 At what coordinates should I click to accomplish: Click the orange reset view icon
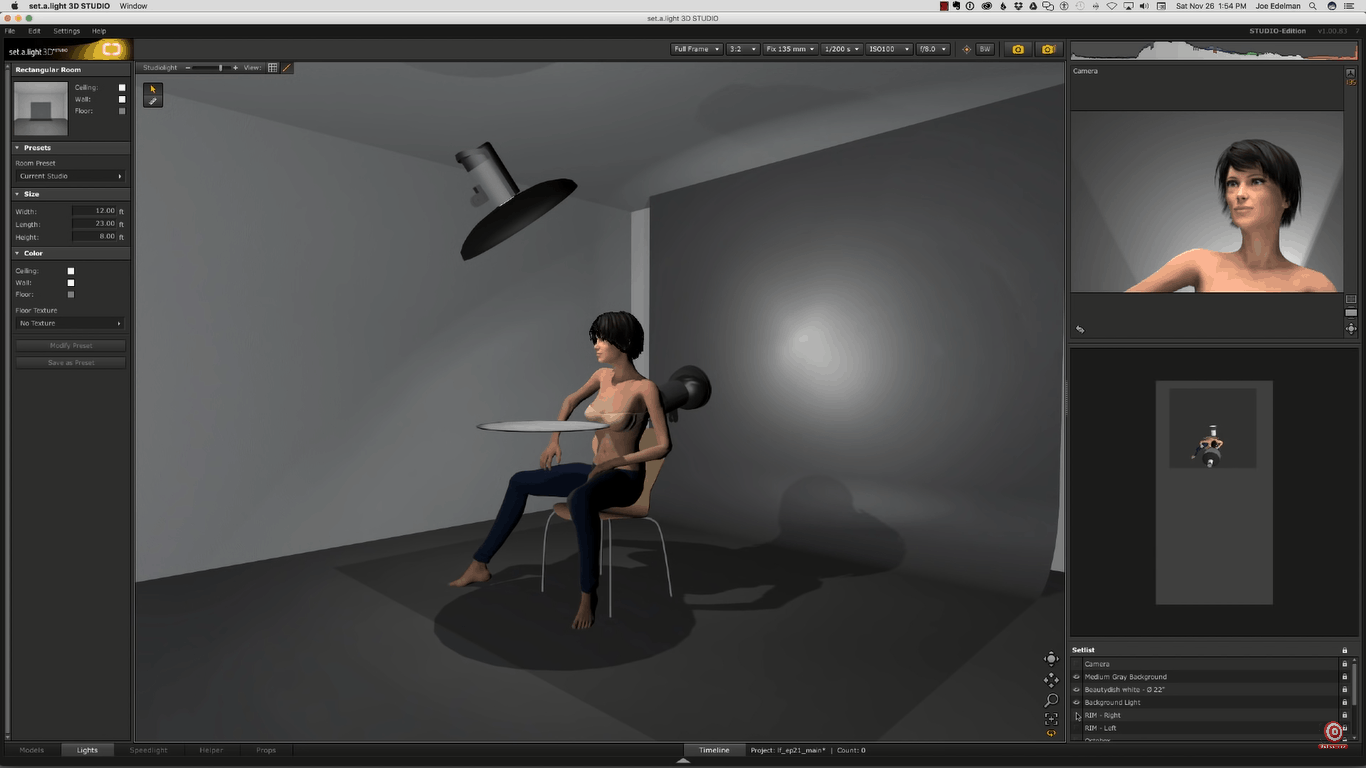(1051, 734)
